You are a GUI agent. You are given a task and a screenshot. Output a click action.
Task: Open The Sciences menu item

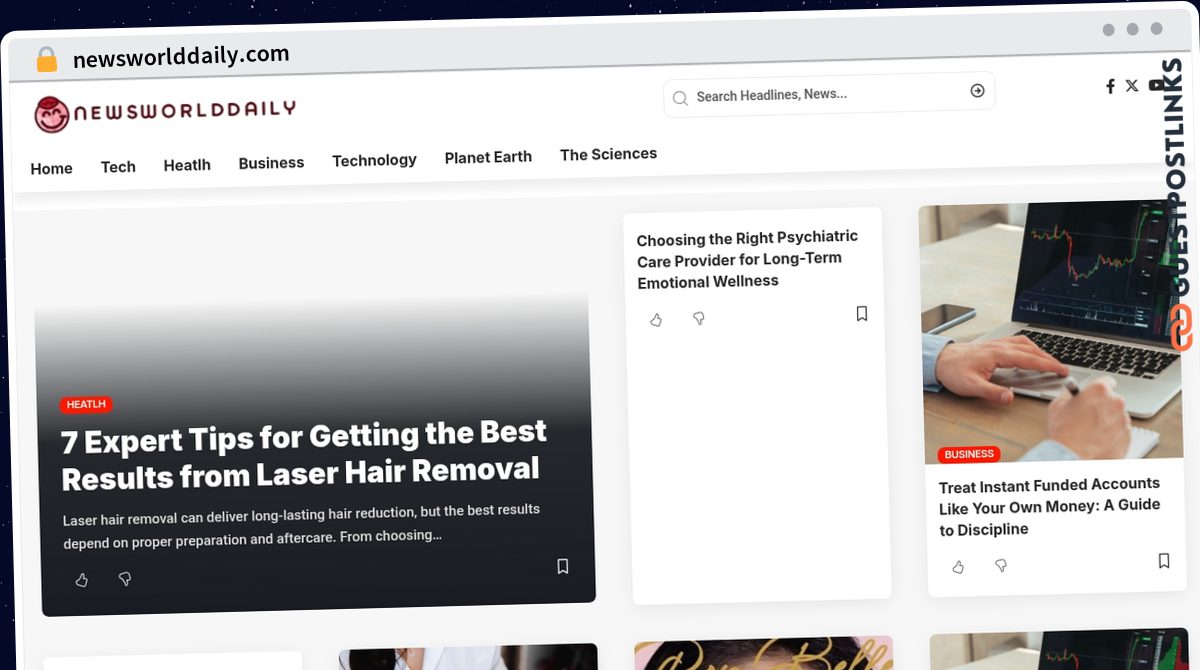point(608,154)
